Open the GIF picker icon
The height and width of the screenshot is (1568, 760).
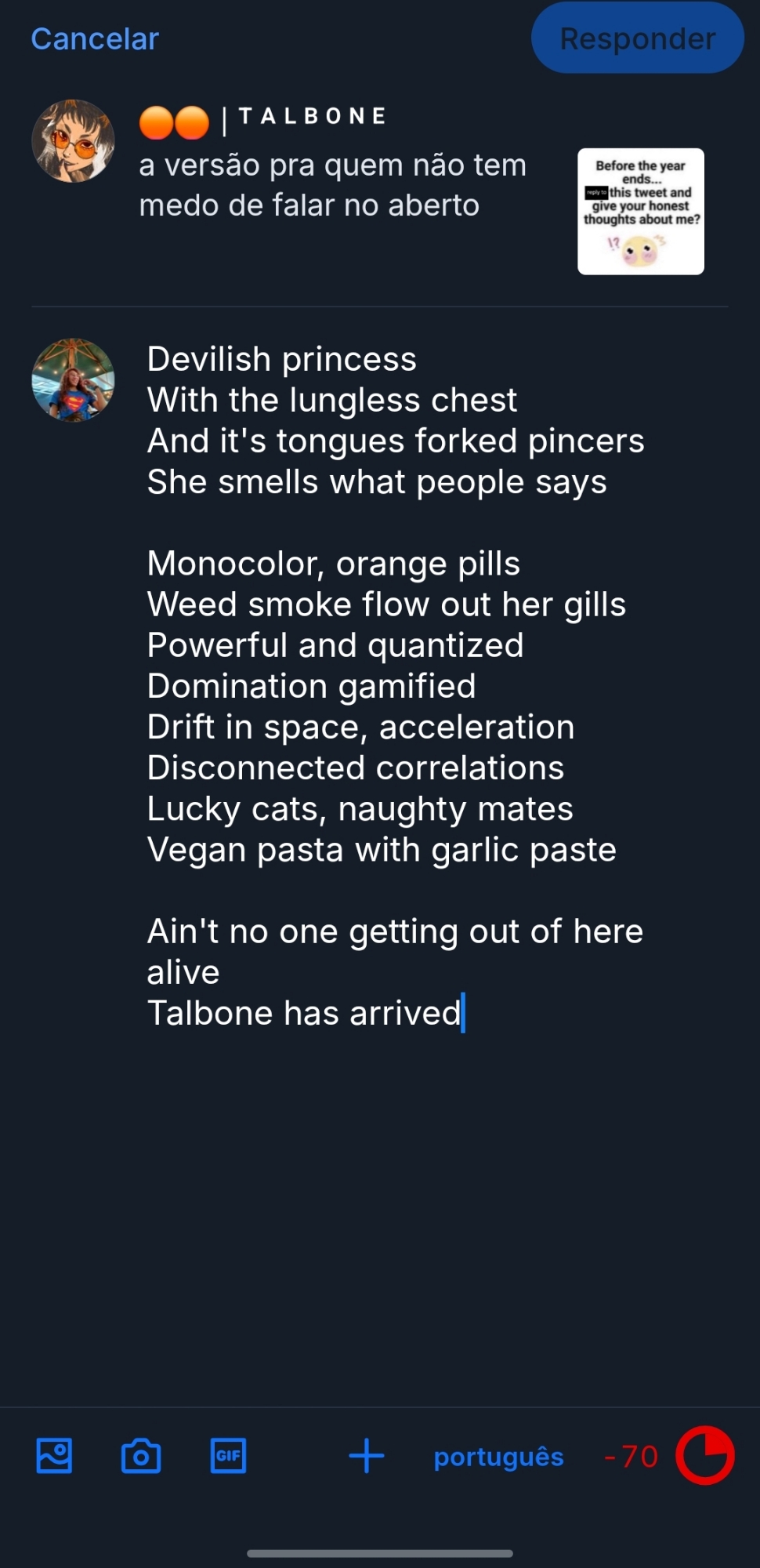pyautogui.click(x=228, y=1457)
